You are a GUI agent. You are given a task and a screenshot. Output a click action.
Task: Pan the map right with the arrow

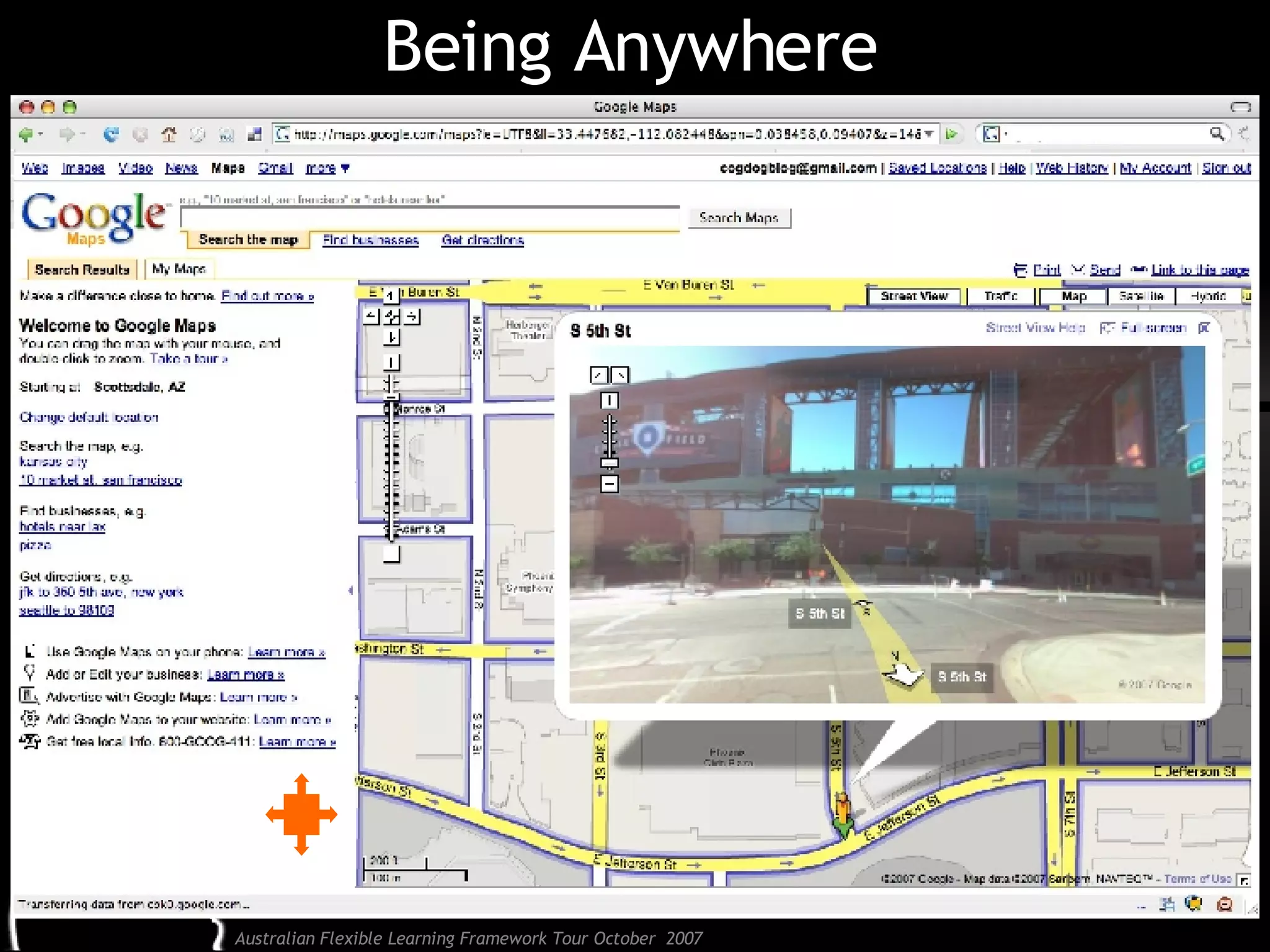413,316
